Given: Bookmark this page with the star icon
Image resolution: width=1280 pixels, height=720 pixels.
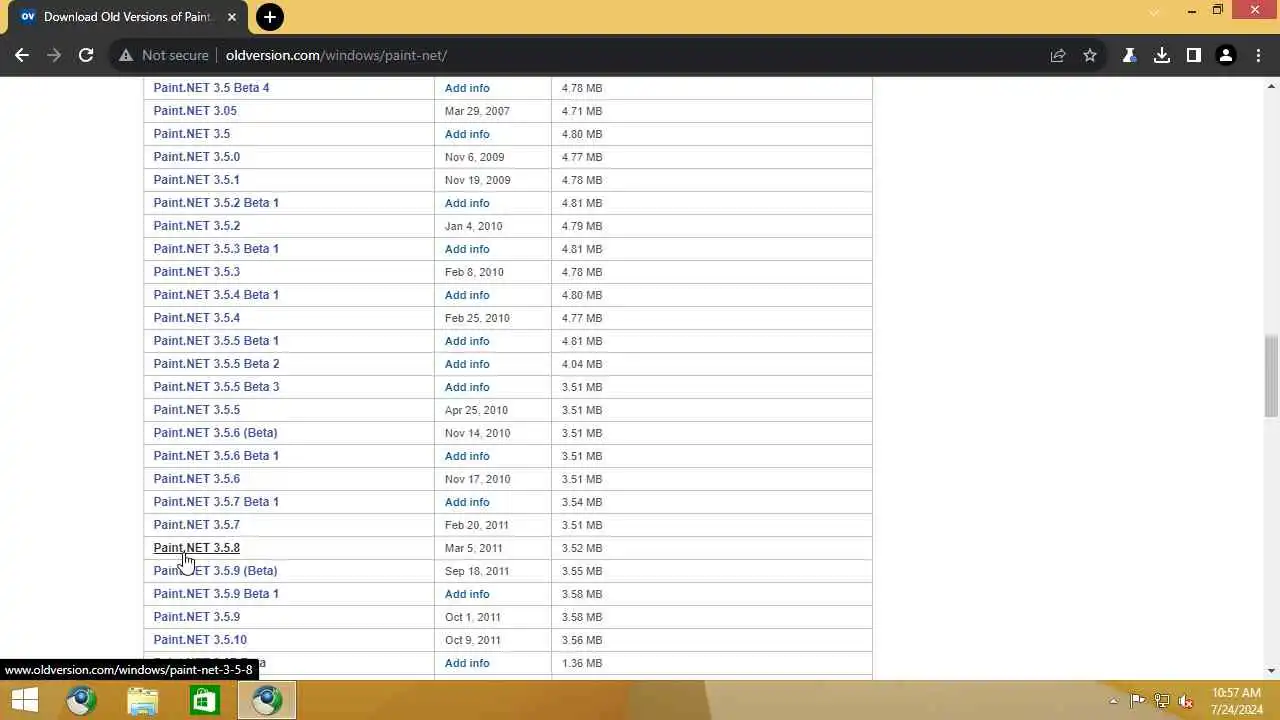Looking at the screenshot, I should pos(1090,55).
